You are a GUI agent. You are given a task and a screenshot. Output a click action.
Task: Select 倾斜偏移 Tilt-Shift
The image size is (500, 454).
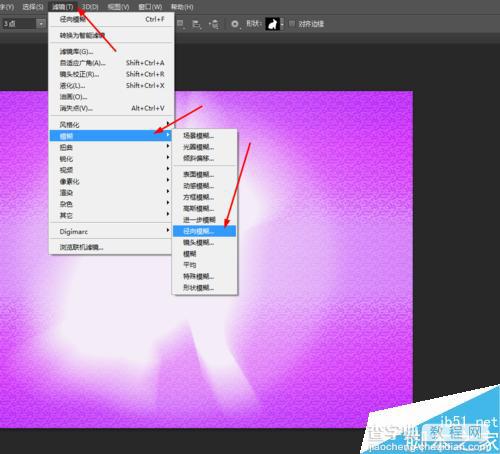coord(205,158)
